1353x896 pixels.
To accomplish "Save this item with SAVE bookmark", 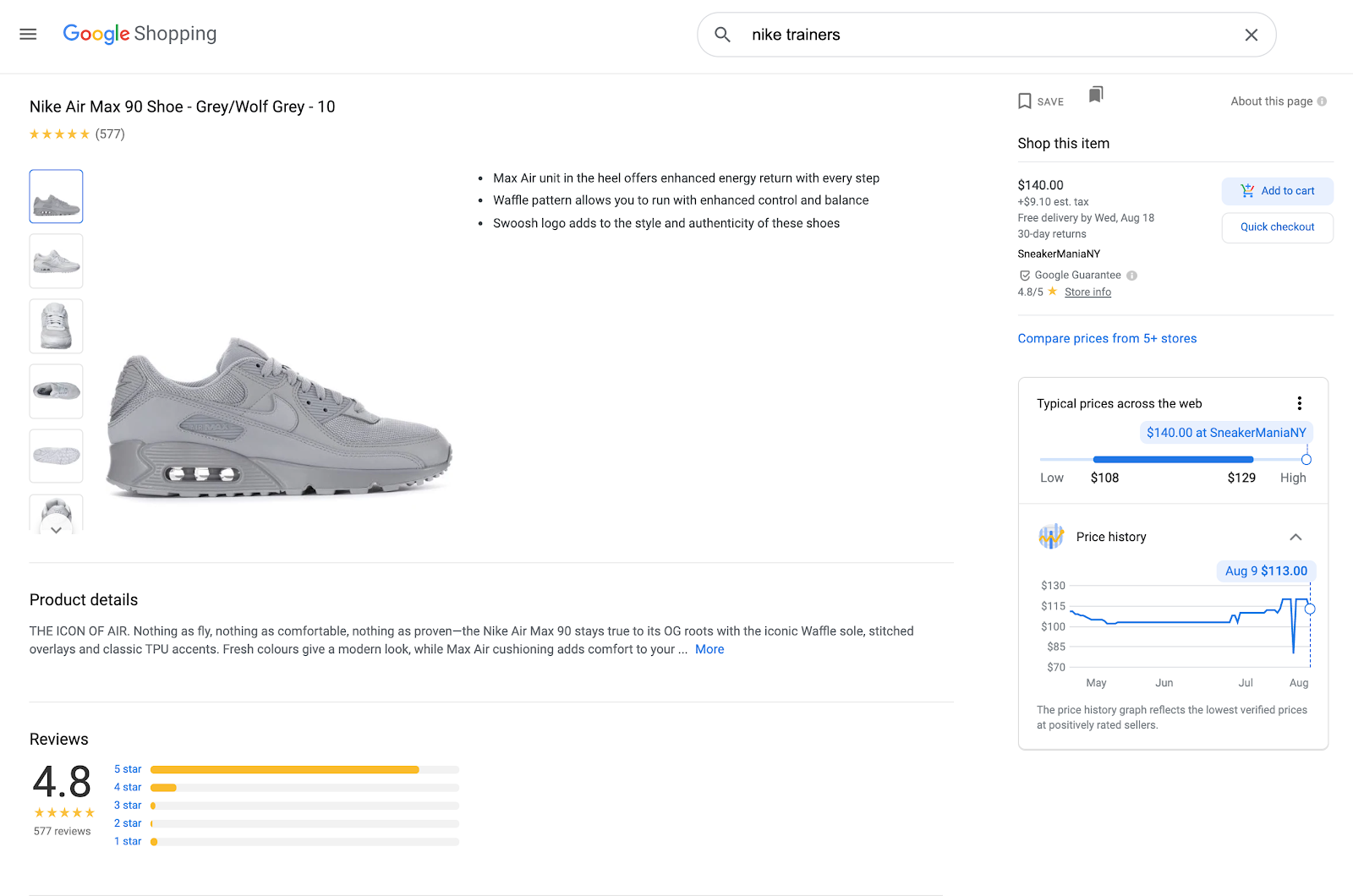I will pos(1041,101).
